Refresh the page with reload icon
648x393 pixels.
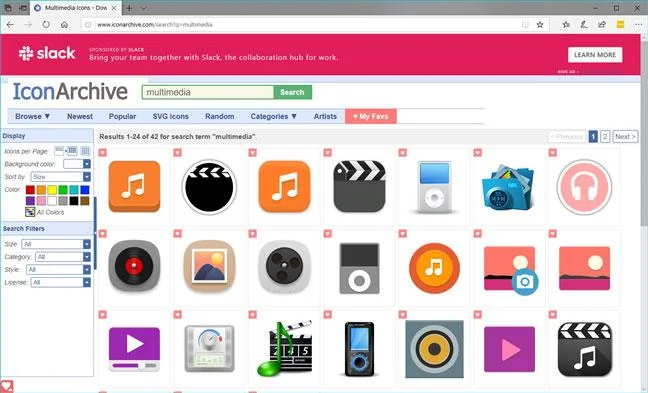coord(46,25)
